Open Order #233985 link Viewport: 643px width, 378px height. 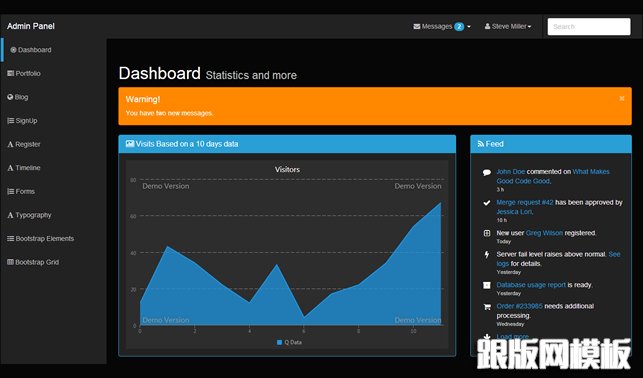pos(520,306)
